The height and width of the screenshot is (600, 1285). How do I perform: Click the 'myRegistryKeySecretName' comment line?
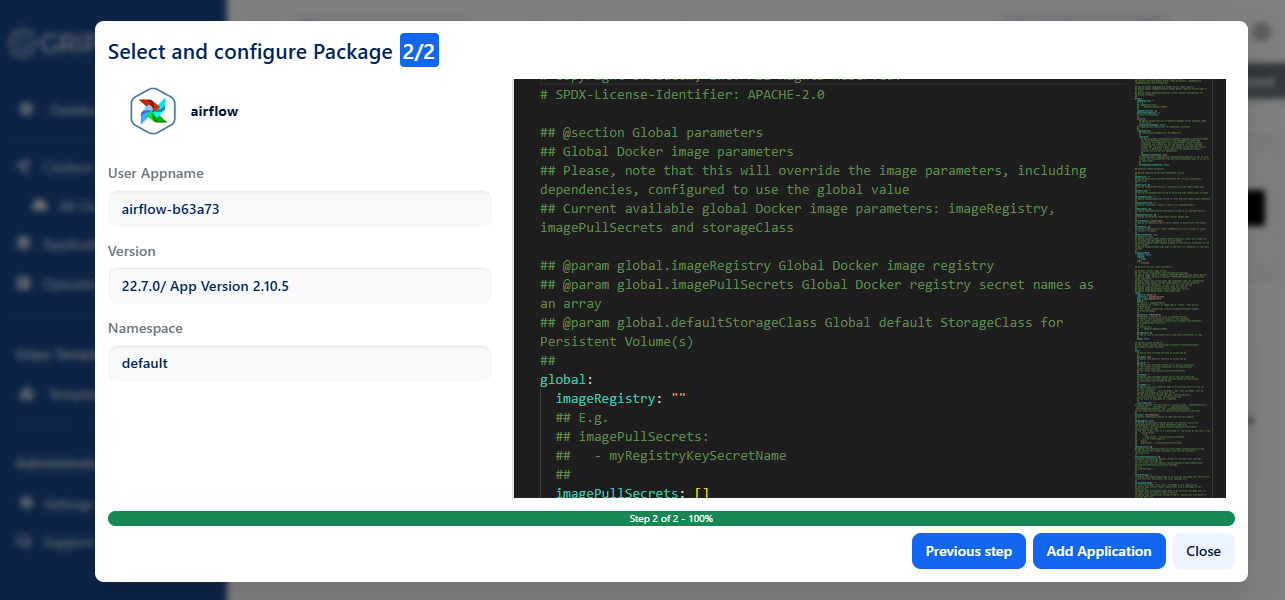point(671,456)
